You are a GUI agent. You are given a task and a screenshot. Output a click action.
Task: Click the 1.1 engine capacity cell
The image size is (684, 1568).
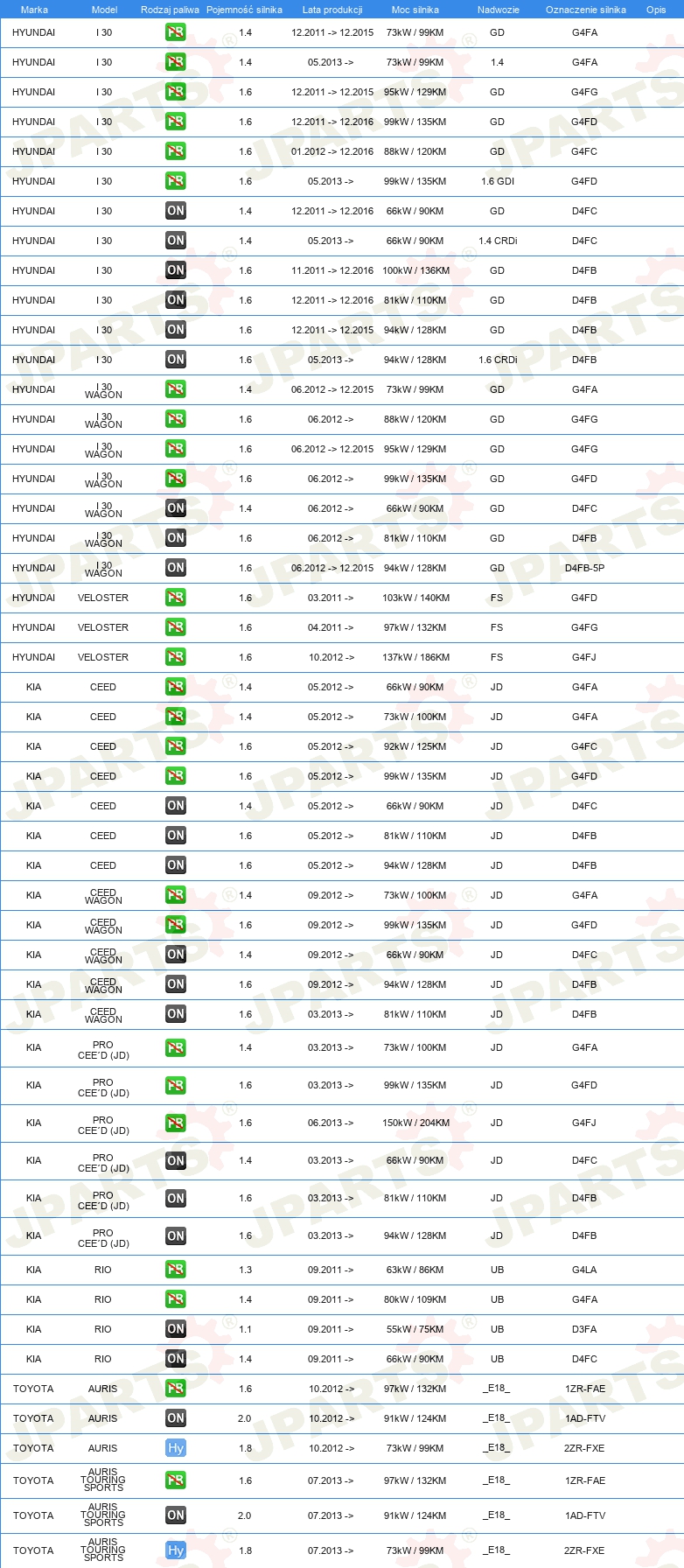pyautogui.click(x=245, y=1329)
